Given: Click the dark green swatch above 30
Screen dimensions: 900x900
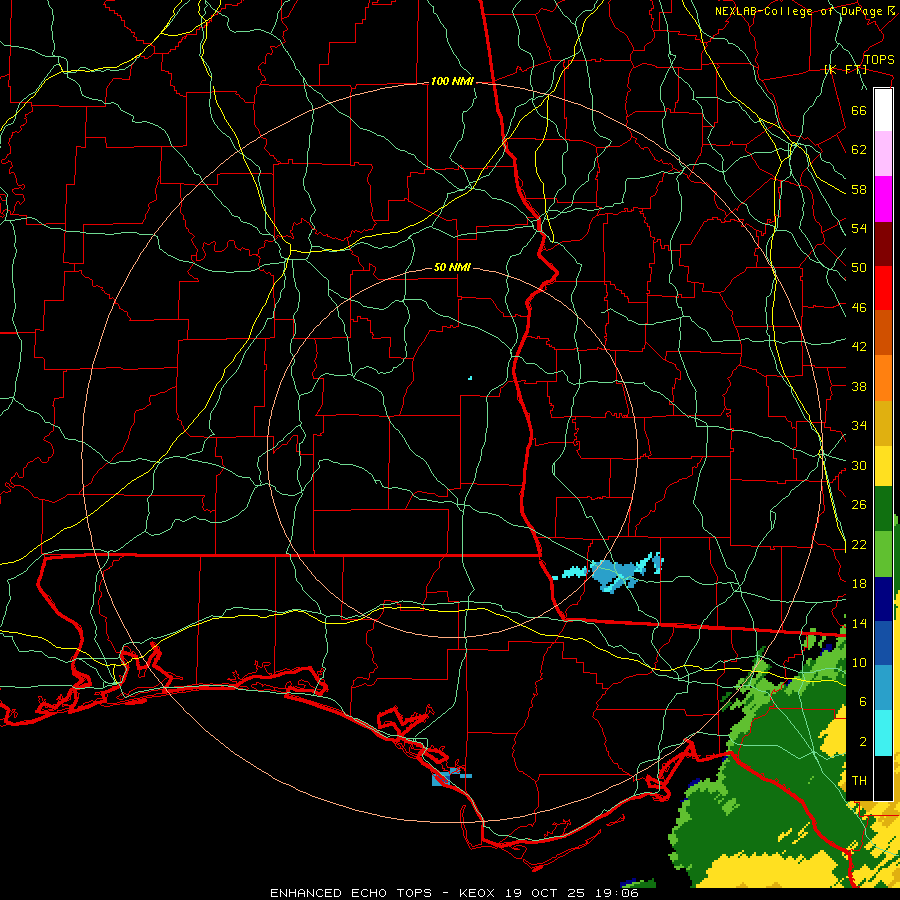Looking at the screenshot, I should pyautogui.click(x=883, y=509).
